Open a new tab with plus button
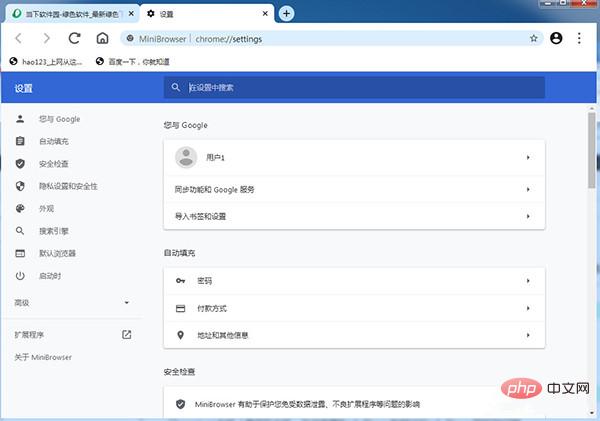The width and height of the screenshot is (600, 421). click(286, 14)
